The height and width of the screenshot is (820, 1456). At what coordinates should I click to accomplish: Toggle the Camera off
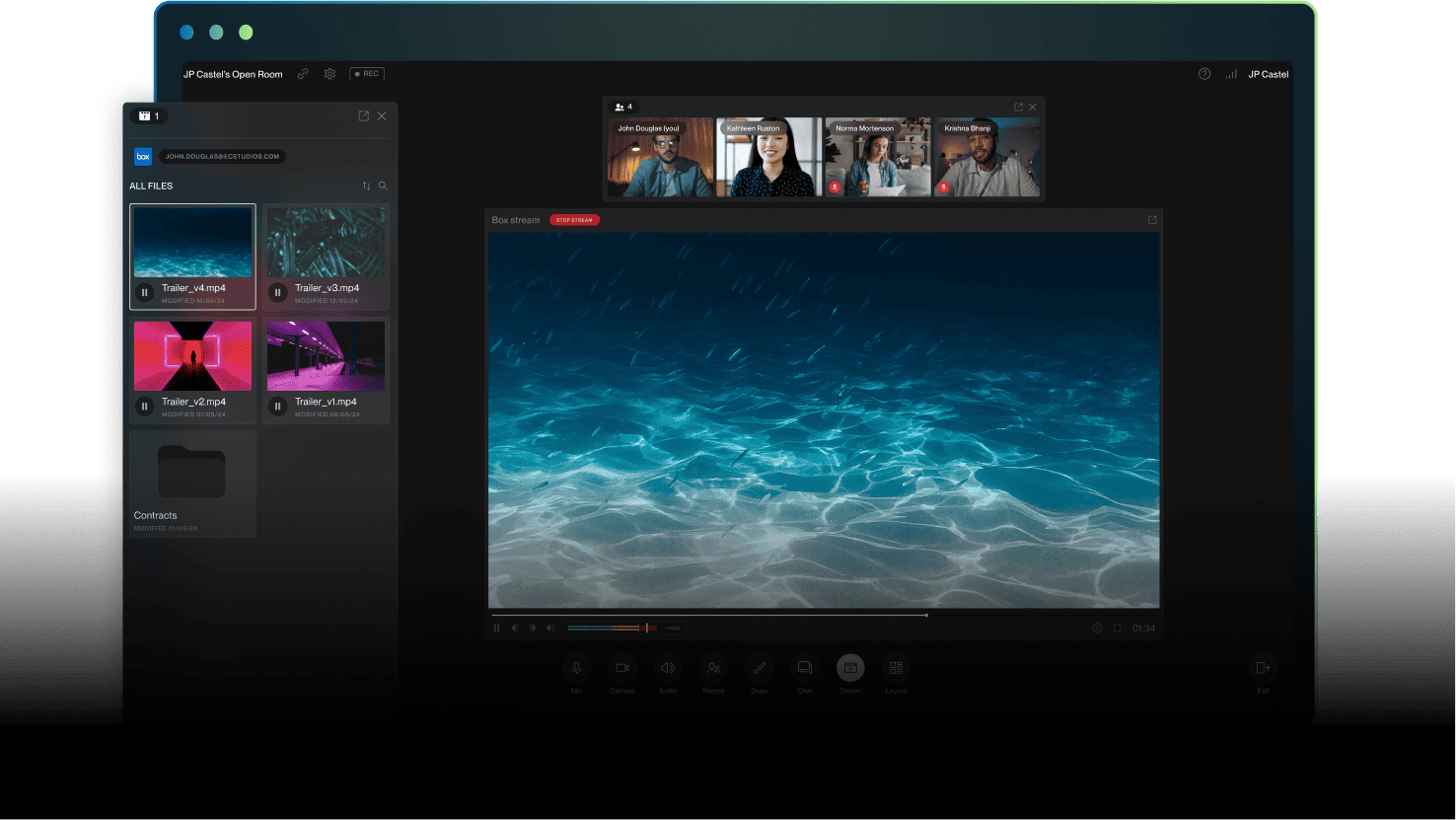point(622,669)
